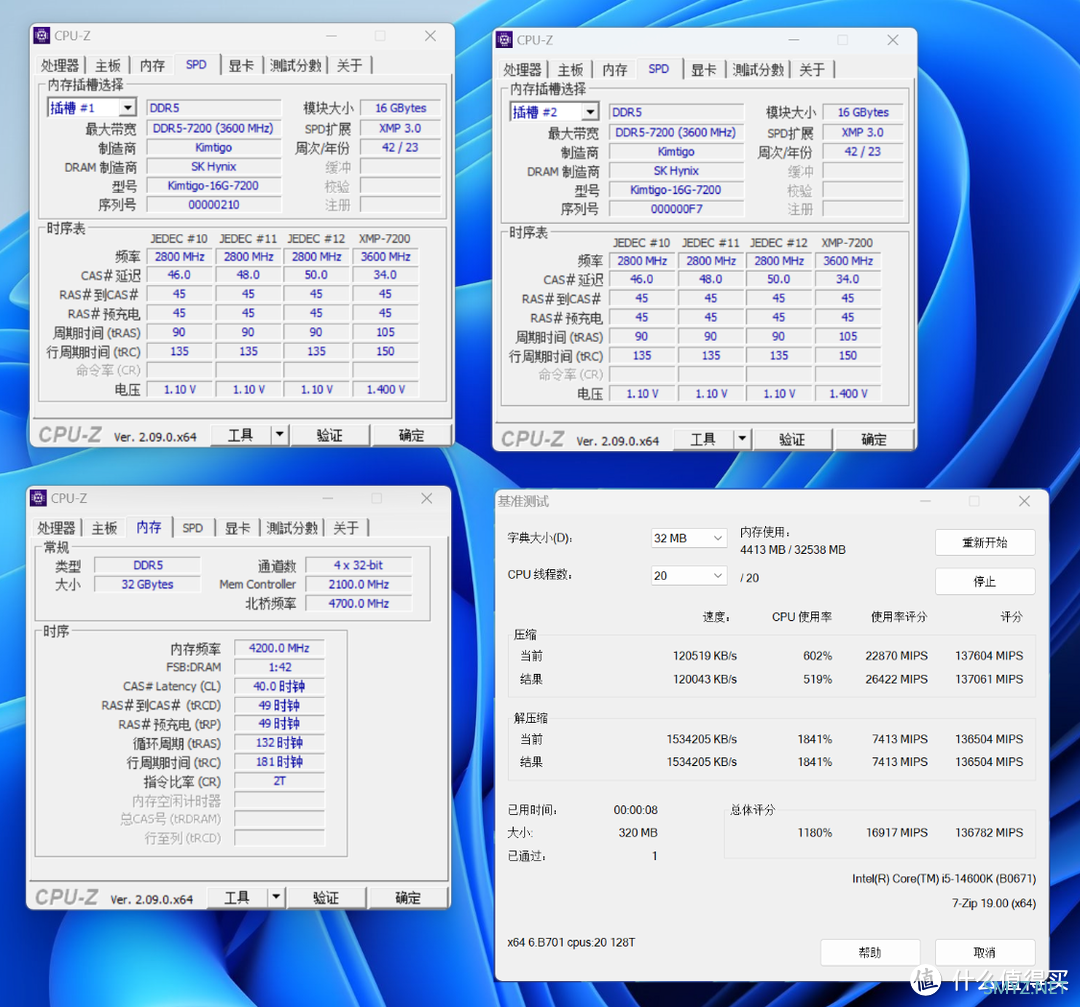Open 测試分數 tab in slot #2 window
The width and height of the screenshot is (1080, 1007).
[758, 70]
